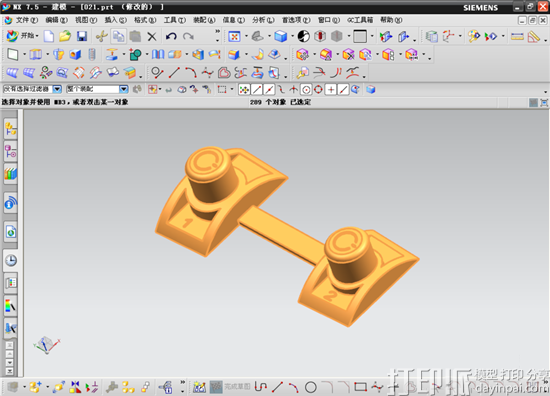The width and height of the screenshot is (550, 396).
Task: Open the Reuse Library books icon
Action: coord(11,174)
